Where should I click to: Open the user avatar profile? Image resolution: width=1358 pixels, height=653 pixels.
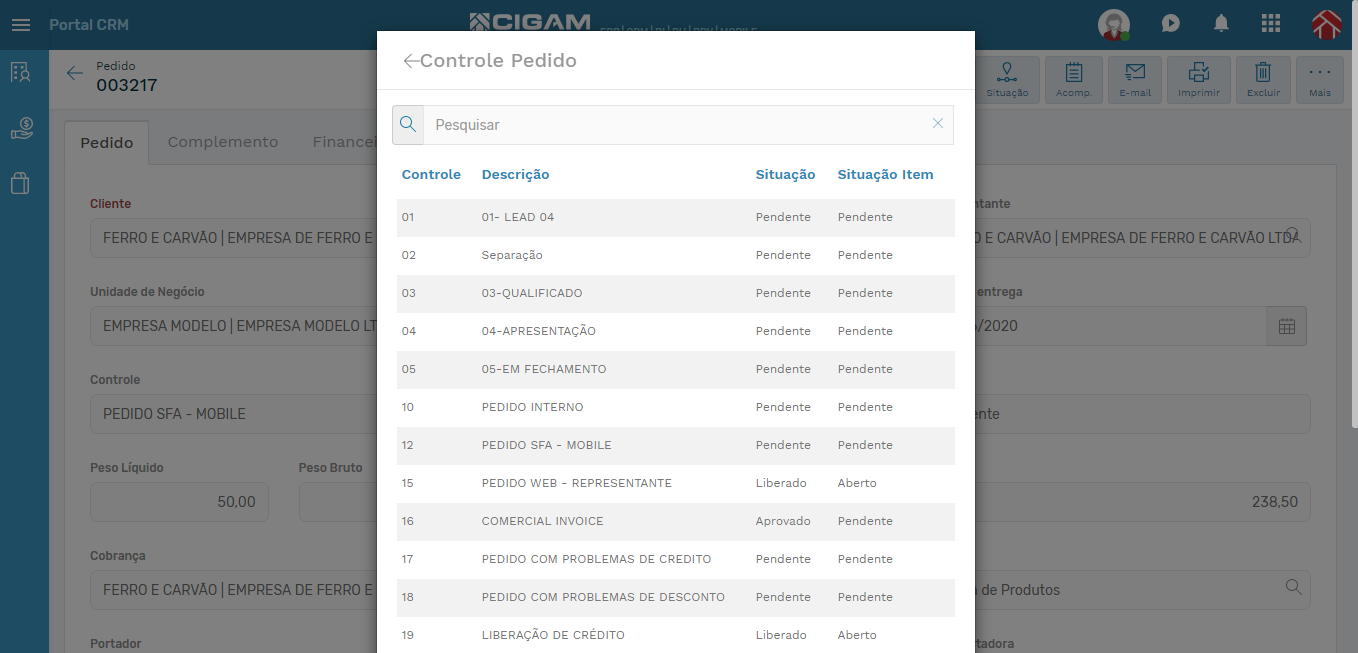[x=1114, y=24]
